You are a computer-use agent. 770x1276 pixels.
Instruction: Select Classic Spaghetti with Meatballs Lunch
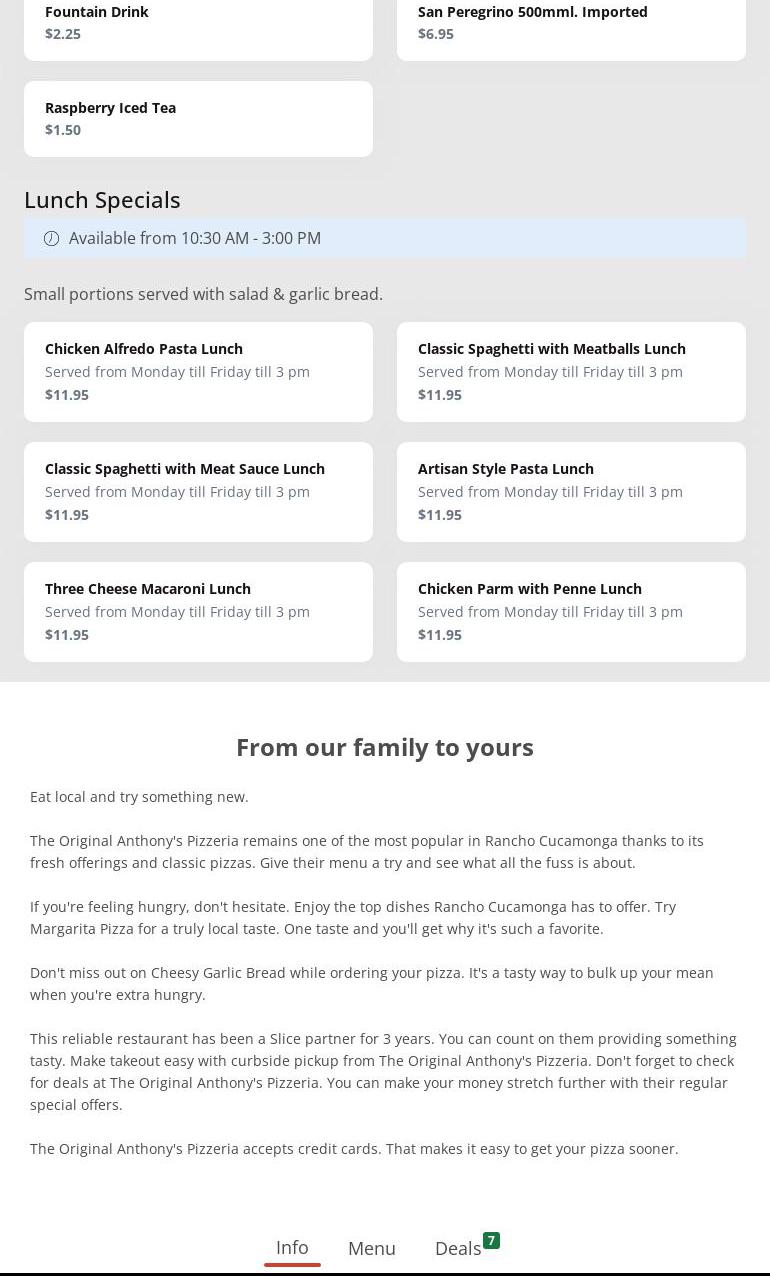click(571, 372)
